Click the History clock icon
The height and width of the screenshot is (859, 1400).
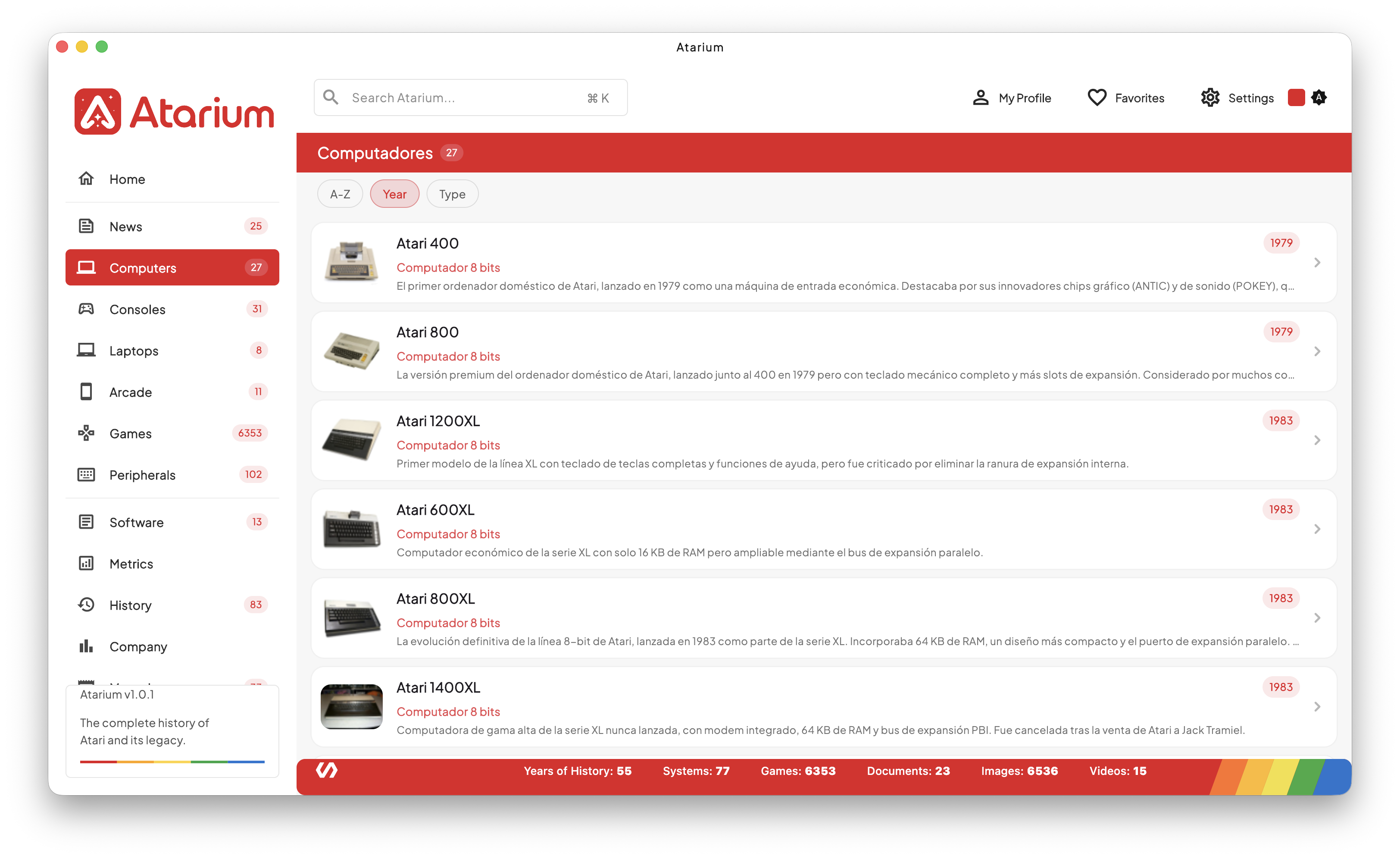(86, 605)
